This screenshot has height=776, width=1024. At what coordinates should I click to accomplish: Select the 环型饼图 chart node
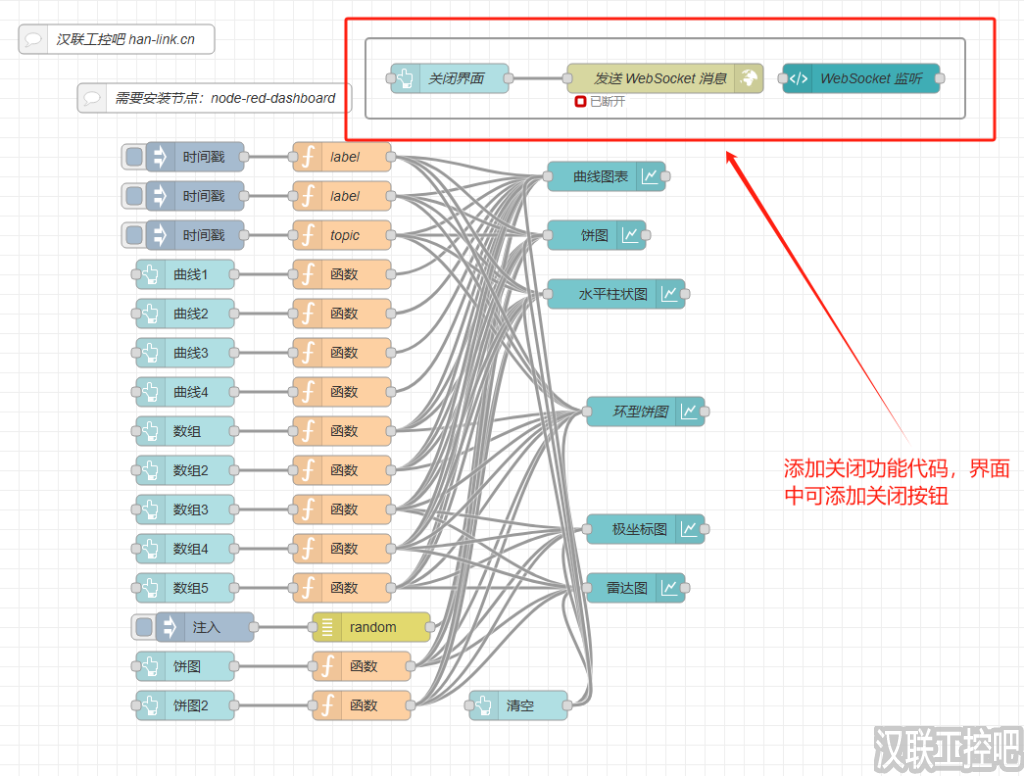coord(640,412)
